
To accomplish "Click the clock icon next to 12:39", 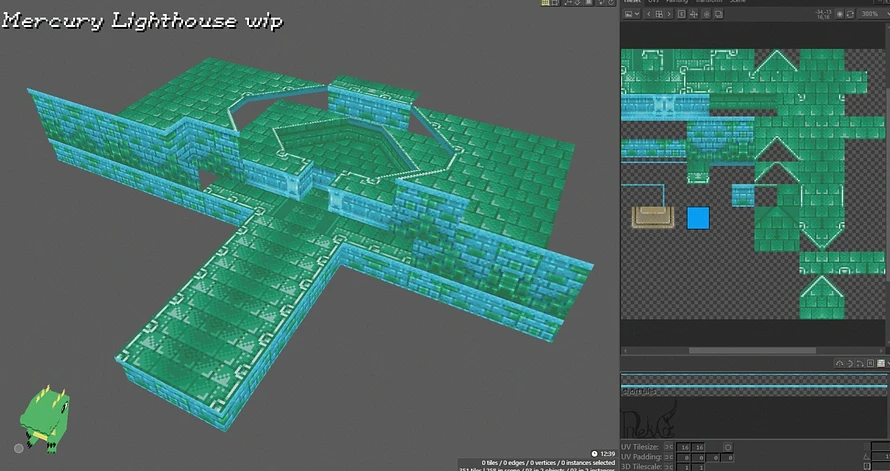I will 594,453.
